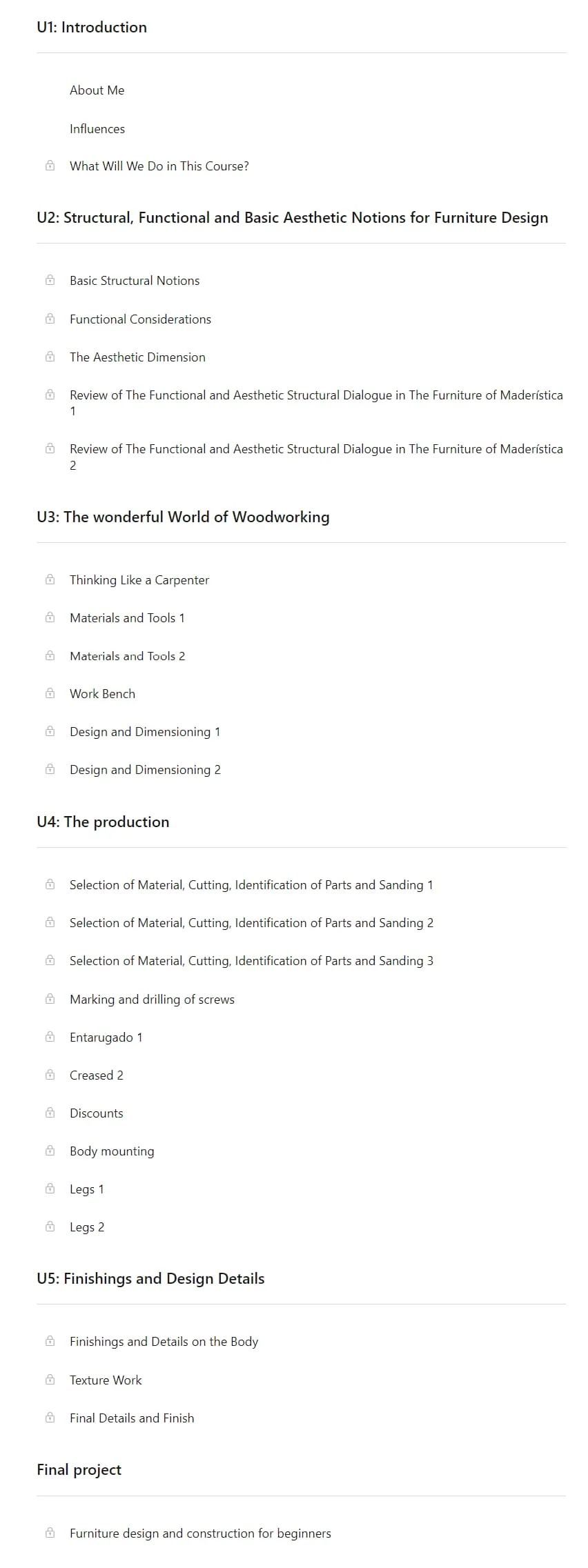Click the lock icon next to Discounts
The width and height of the screenshot is (588, 1568).
tap(50, 1113)
